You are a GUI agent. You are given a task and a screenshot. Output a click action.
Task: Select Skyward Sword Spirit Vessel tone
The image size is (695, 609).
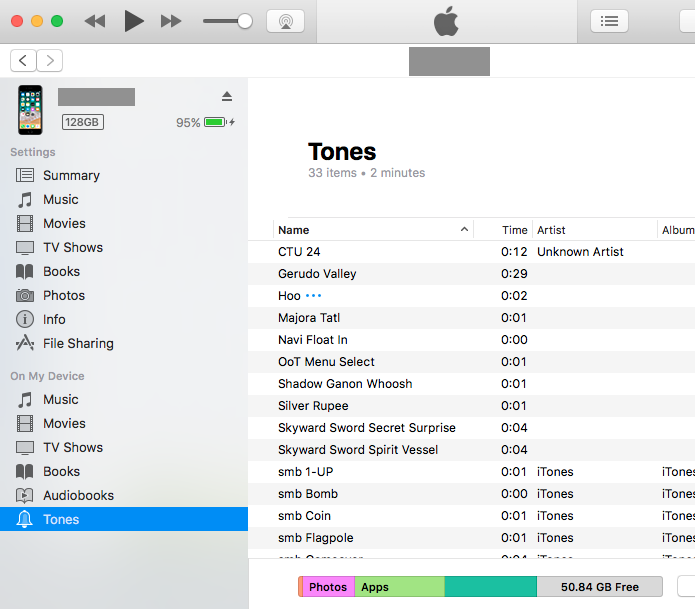click(471, 450)
